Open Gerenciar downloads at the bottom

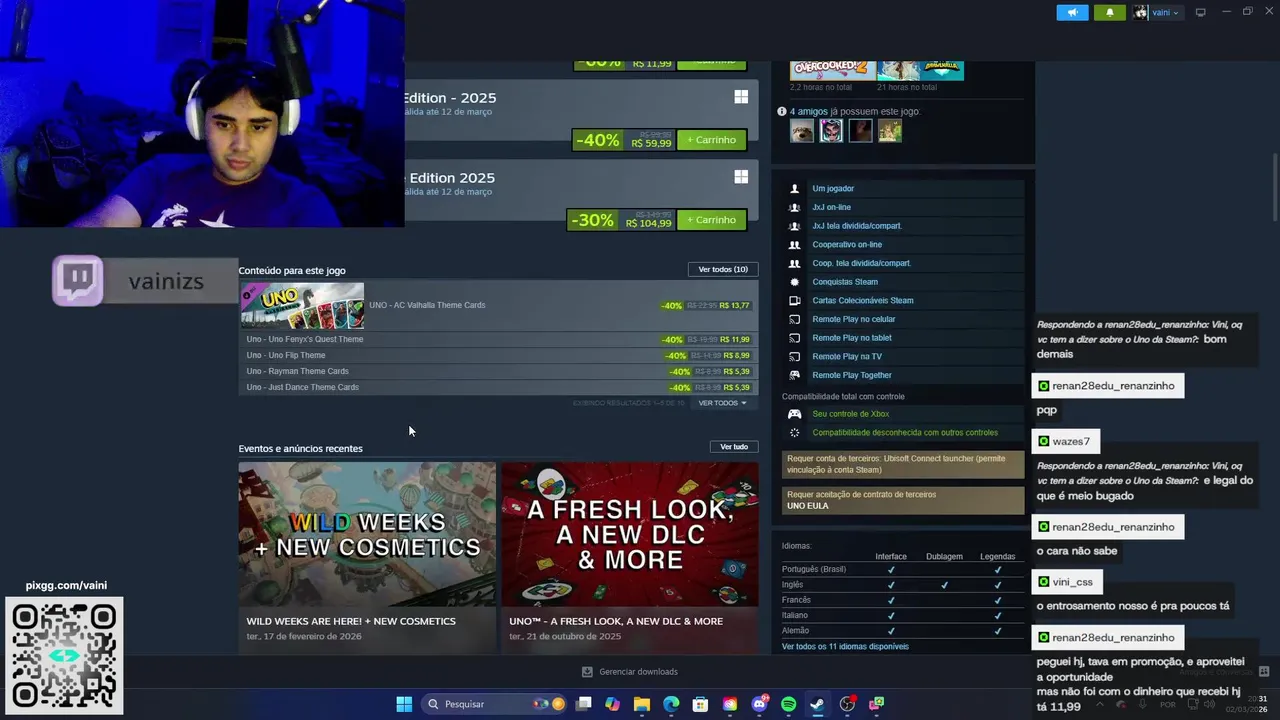(638, 672)
